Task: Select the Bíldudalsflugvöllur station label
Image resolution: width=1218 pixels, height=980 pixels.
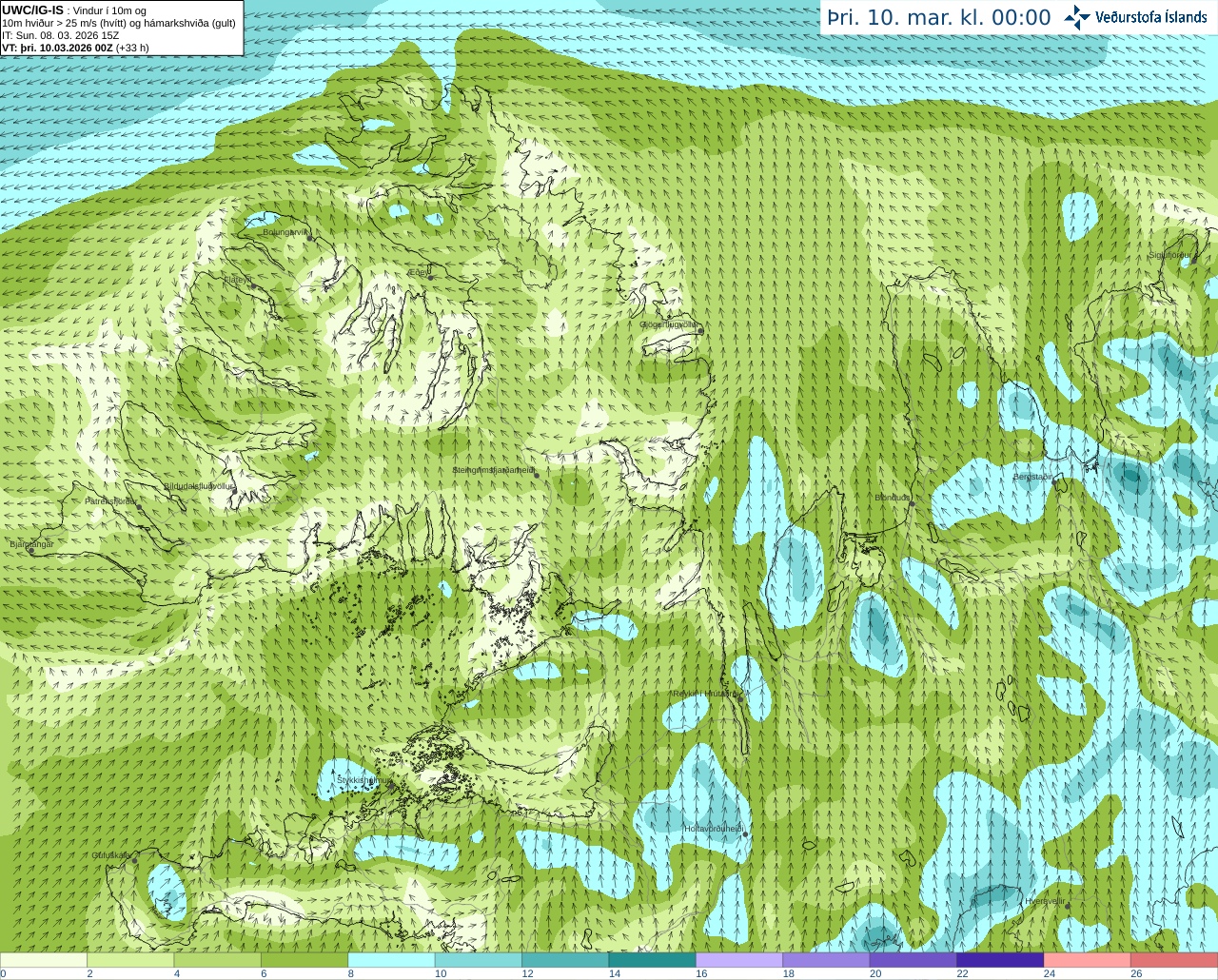Action: tap(198, 486)
